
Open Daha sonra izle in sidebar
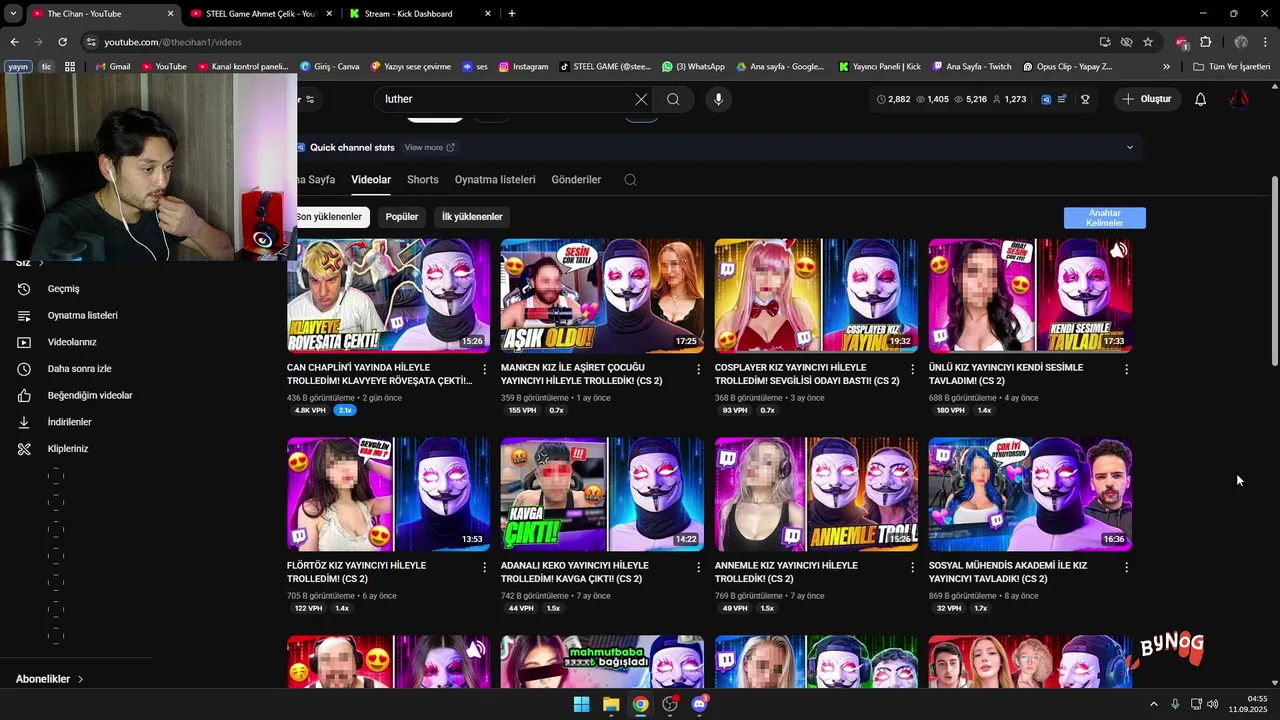(78, 369)
